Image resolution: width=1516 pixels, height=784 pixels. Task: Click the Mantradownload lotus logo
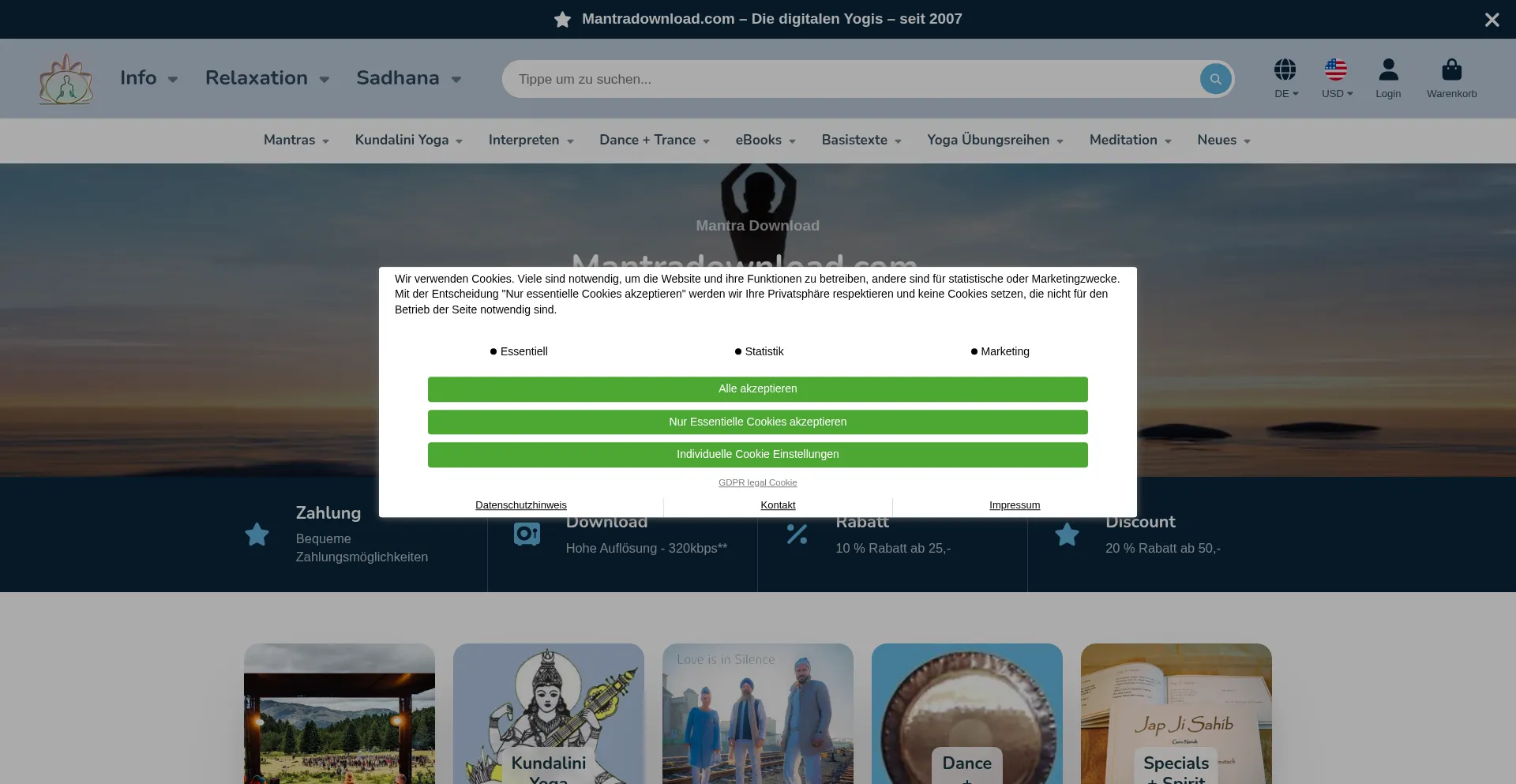click(x=66, y=79)
